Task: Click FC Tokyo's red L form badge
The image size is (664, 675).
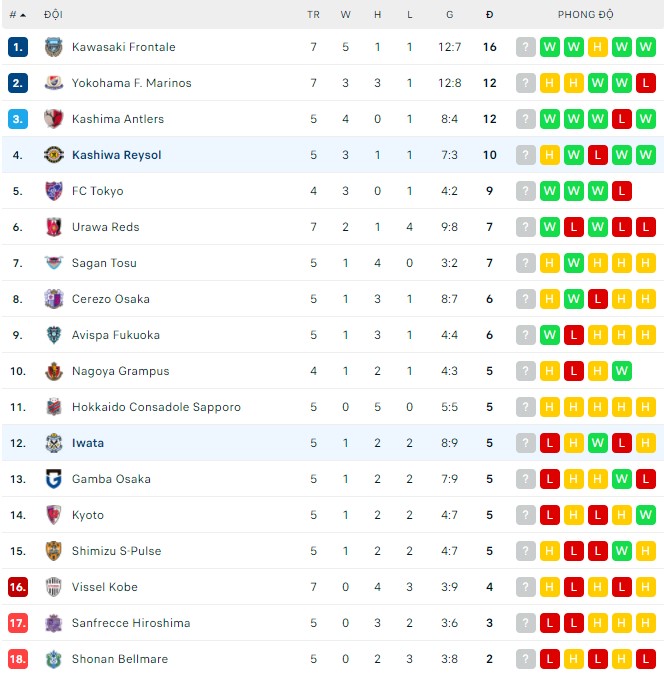Action: [x=622, y=191]
